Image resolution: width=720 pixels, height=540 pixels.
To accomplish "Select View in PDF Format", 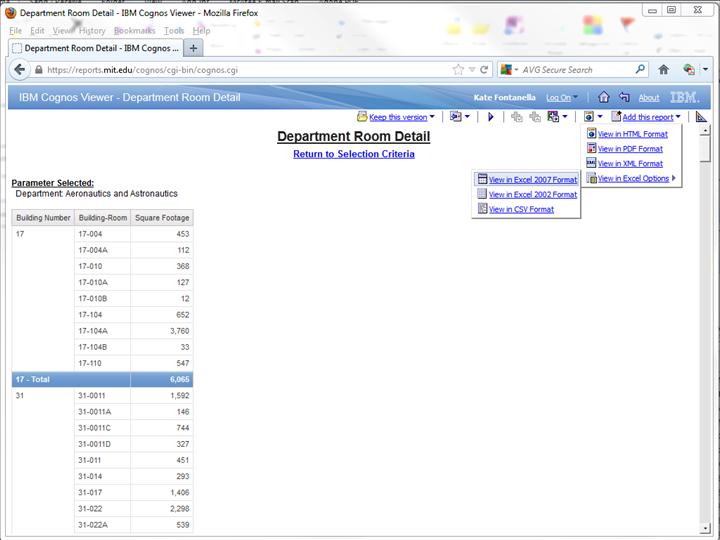I will (x=629, y=148).
